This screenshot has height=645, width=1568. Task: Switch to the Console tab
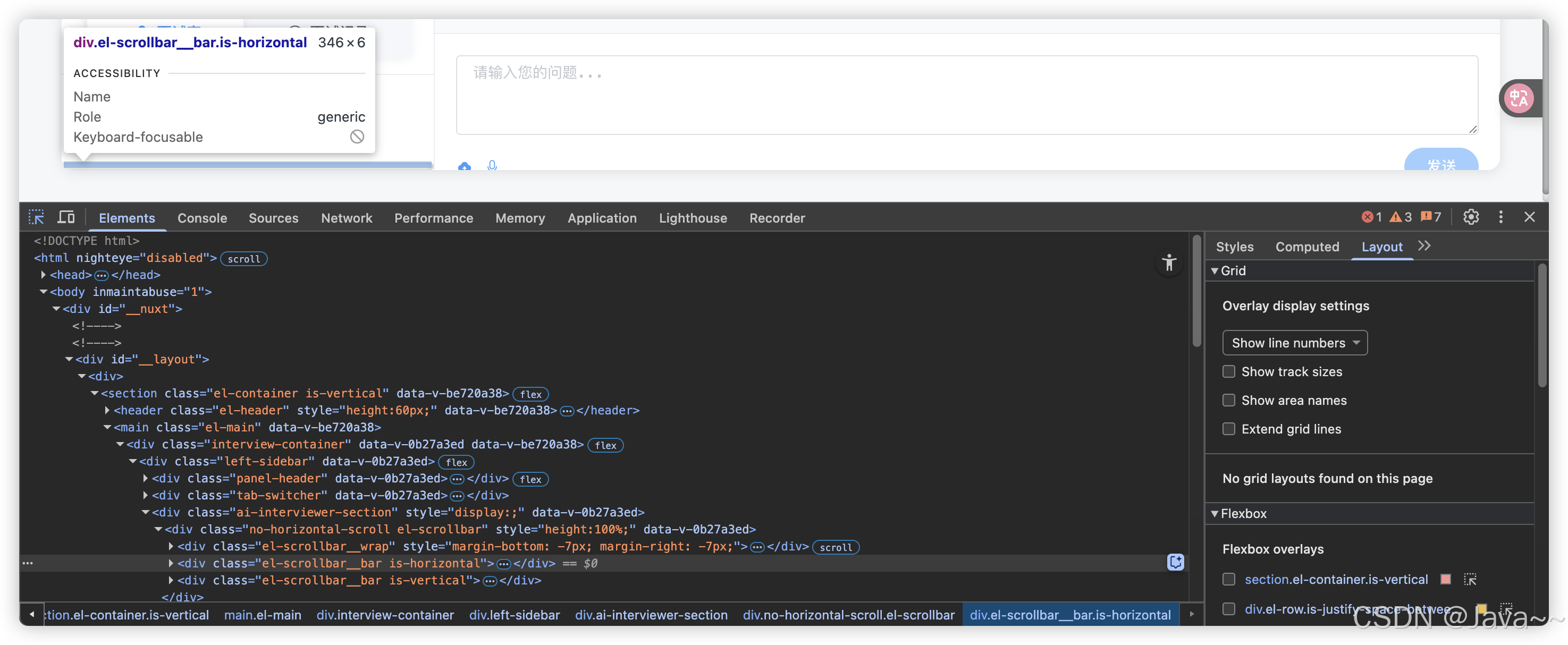(202, 218)
